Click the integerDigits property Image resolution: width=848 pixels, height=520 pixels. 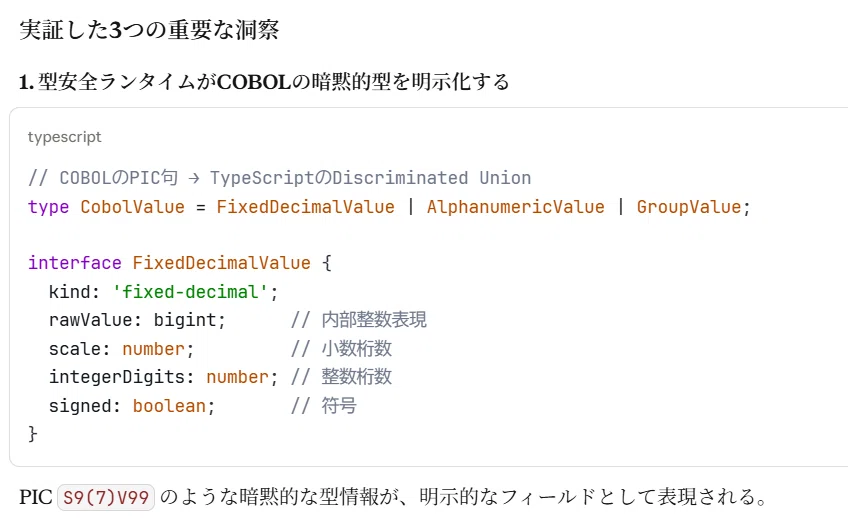pos(117,377)
